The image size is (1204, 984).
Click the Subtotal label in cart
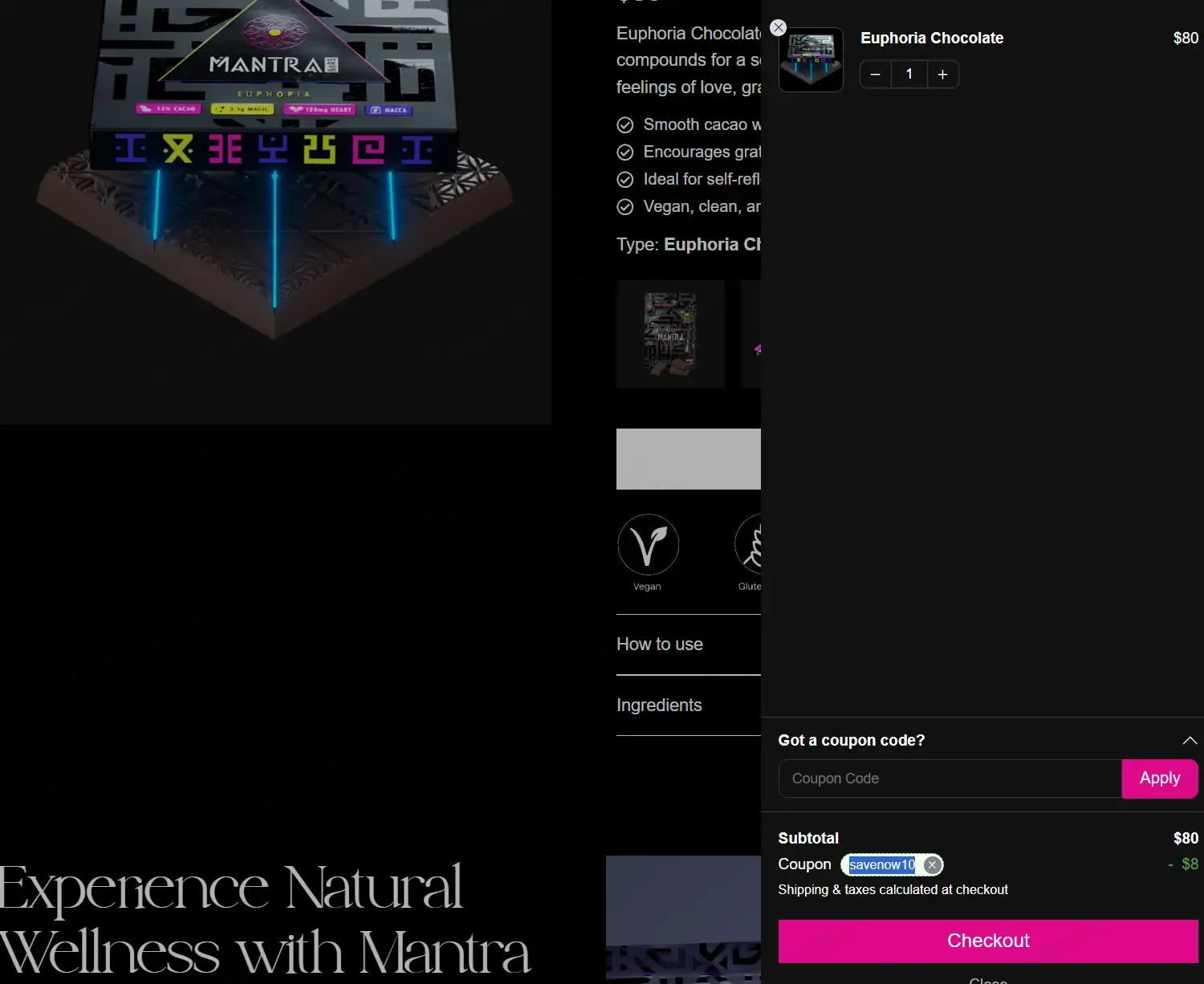point(808,838)
